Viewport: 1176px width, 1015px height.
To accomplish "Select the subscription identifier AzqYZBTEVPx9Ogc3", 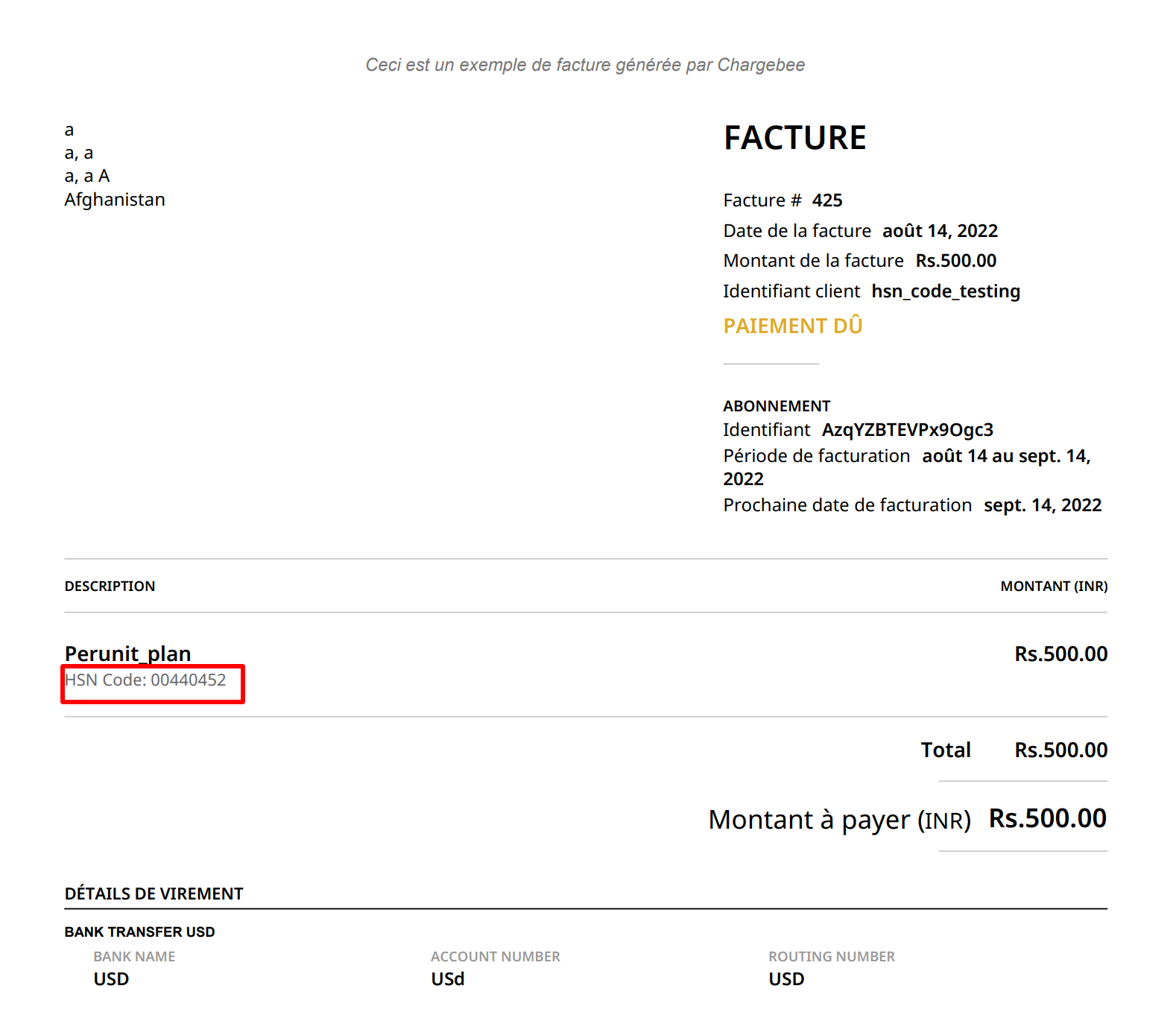I will tap(907, 430).
